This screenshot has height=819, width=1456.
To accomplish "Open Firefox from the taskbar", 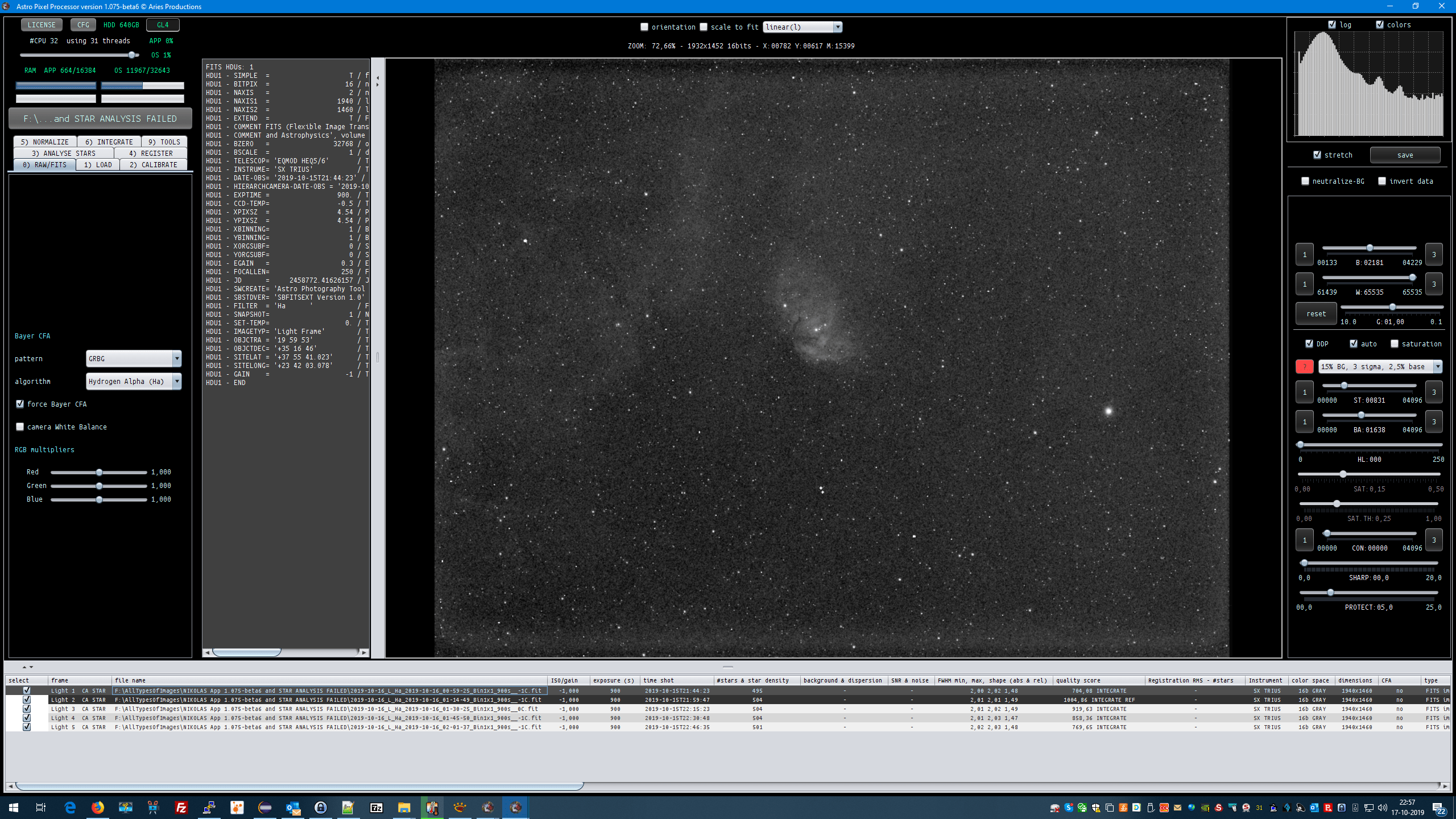I will 98,808.
